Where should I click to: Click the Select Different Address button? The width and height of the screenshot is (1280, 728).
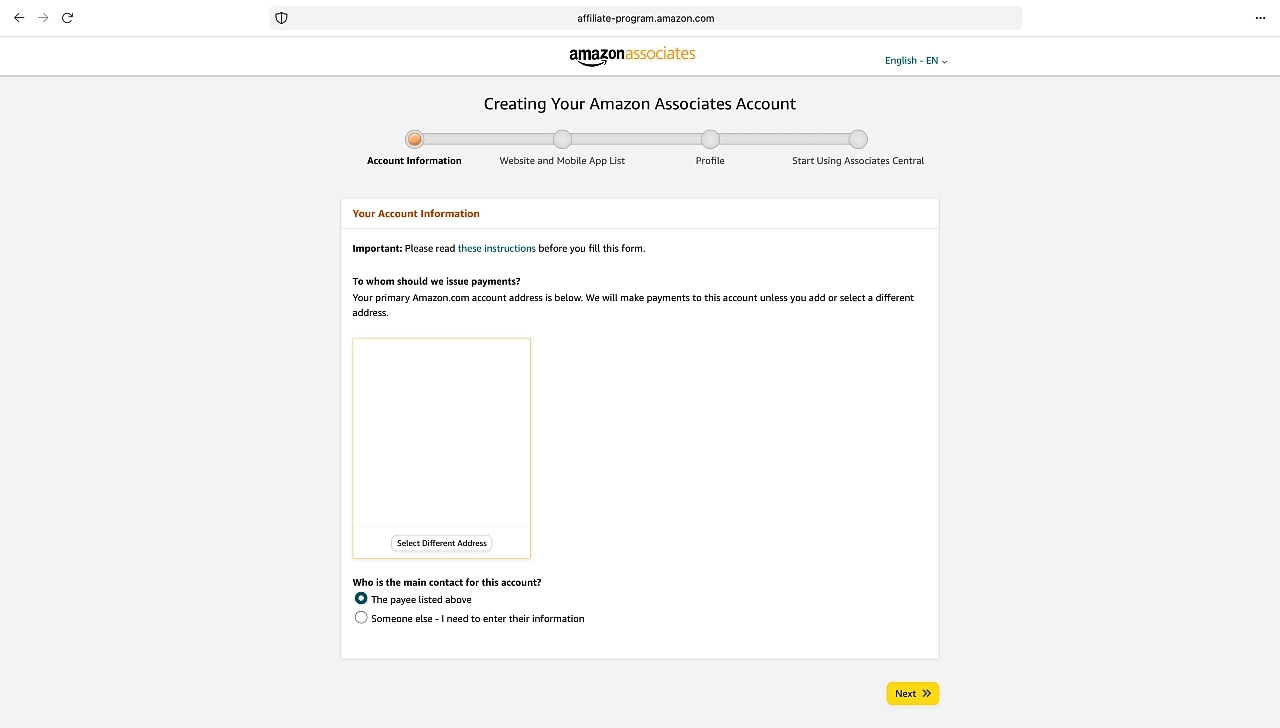[x=441, y=543]
